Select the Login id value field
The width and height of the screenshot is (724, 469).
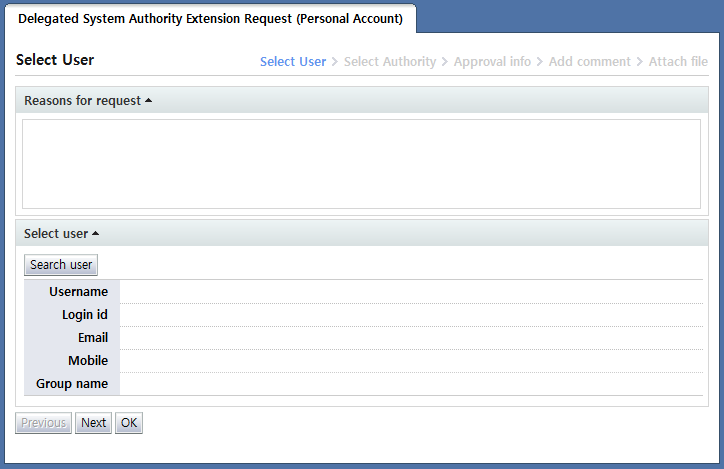pos(410,315)
